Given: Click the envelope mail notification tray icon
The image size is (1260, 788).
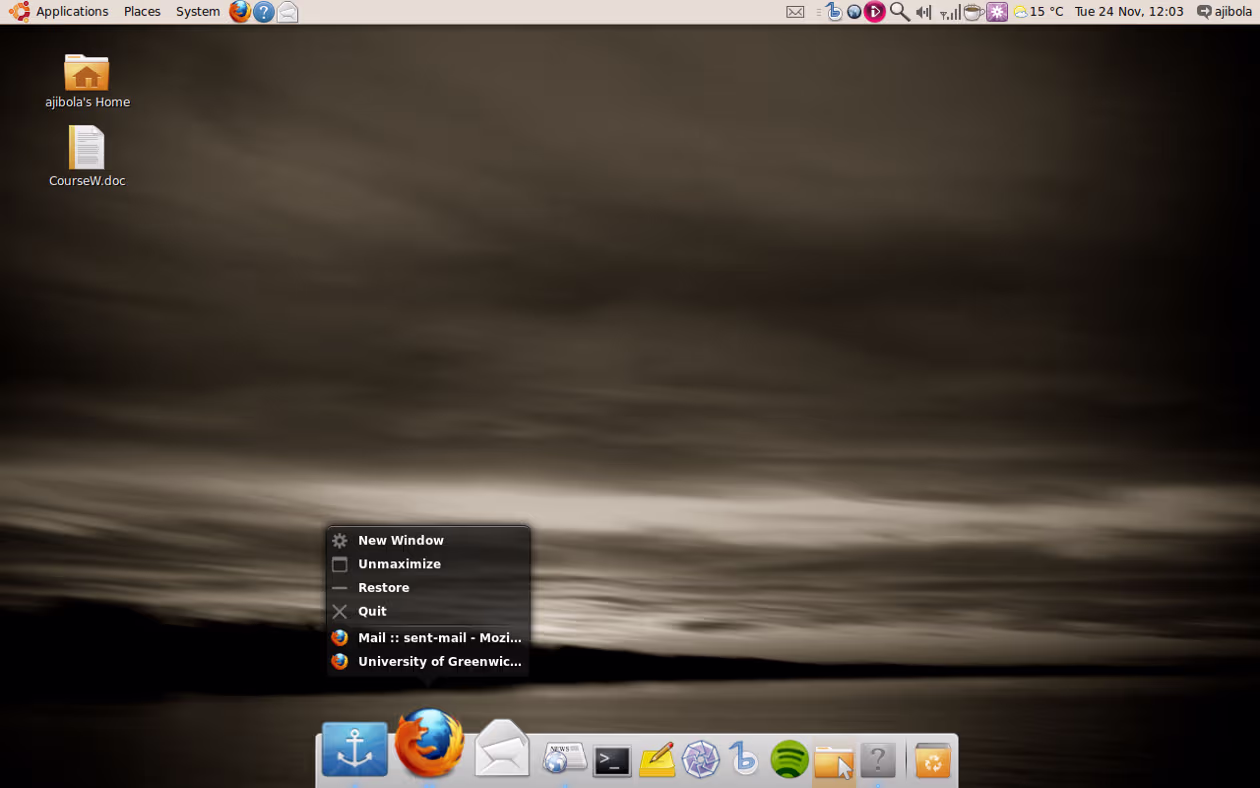Looking at the screenshot, I should click(795, 12).
